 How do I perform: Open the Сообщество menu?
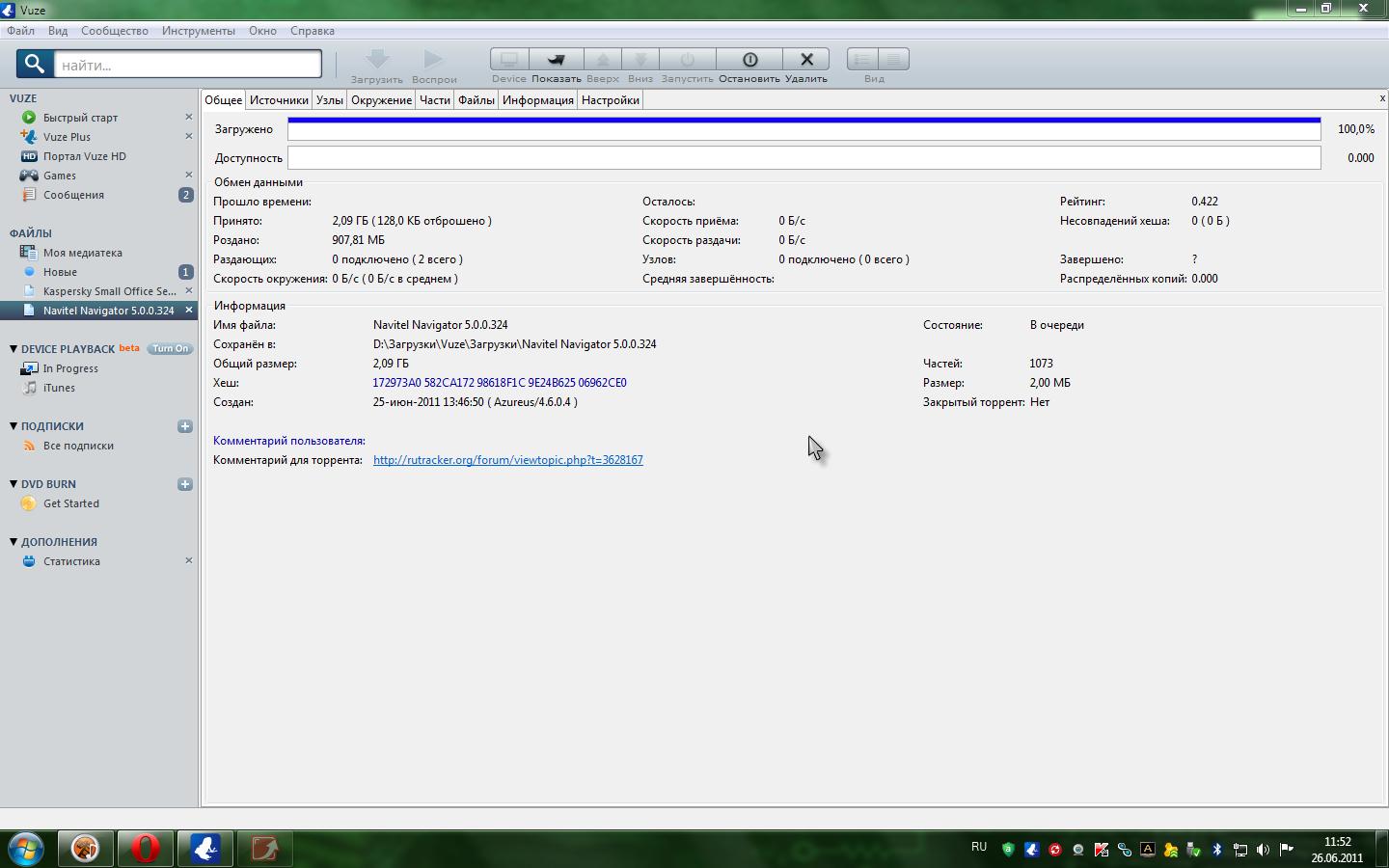click(x=115, y=31)
